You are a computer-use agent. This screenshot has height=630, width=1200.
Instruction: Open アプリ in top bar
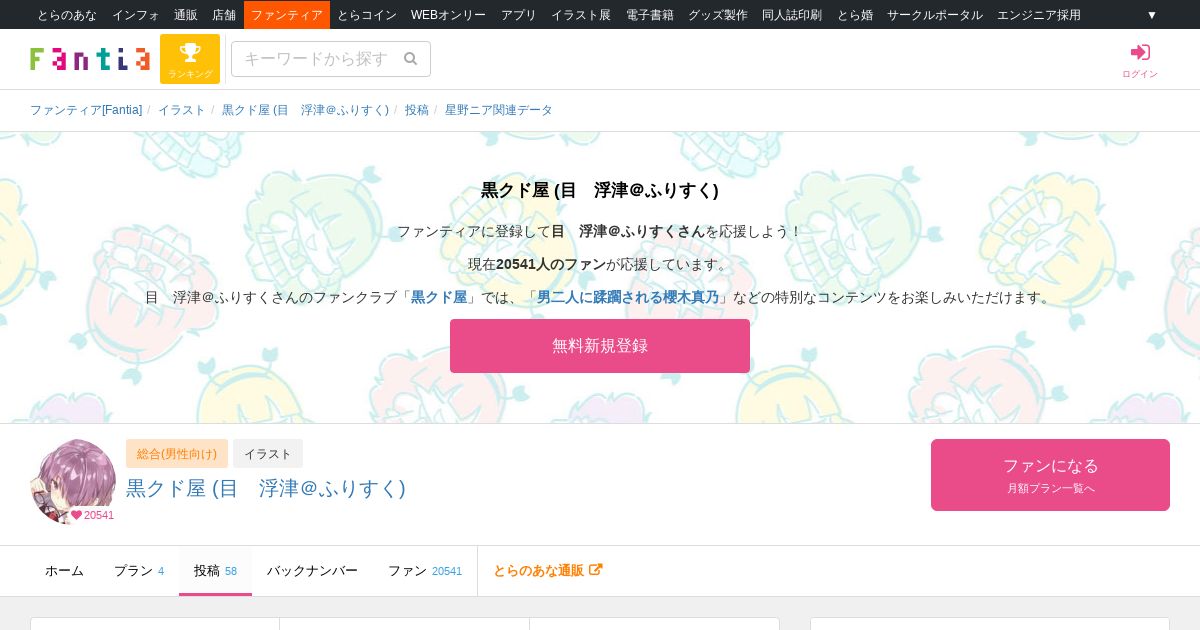pos(519,15)
